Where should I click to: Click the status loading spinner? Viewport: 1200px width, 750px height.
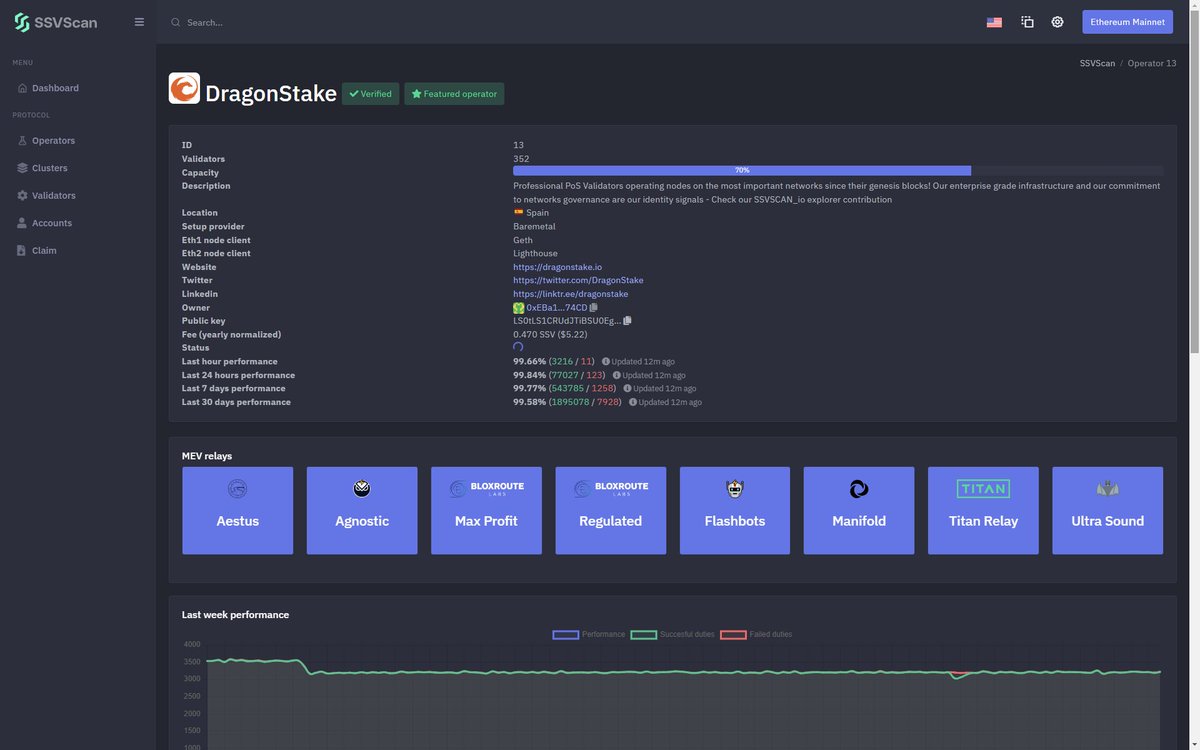[x=518, y=348]
